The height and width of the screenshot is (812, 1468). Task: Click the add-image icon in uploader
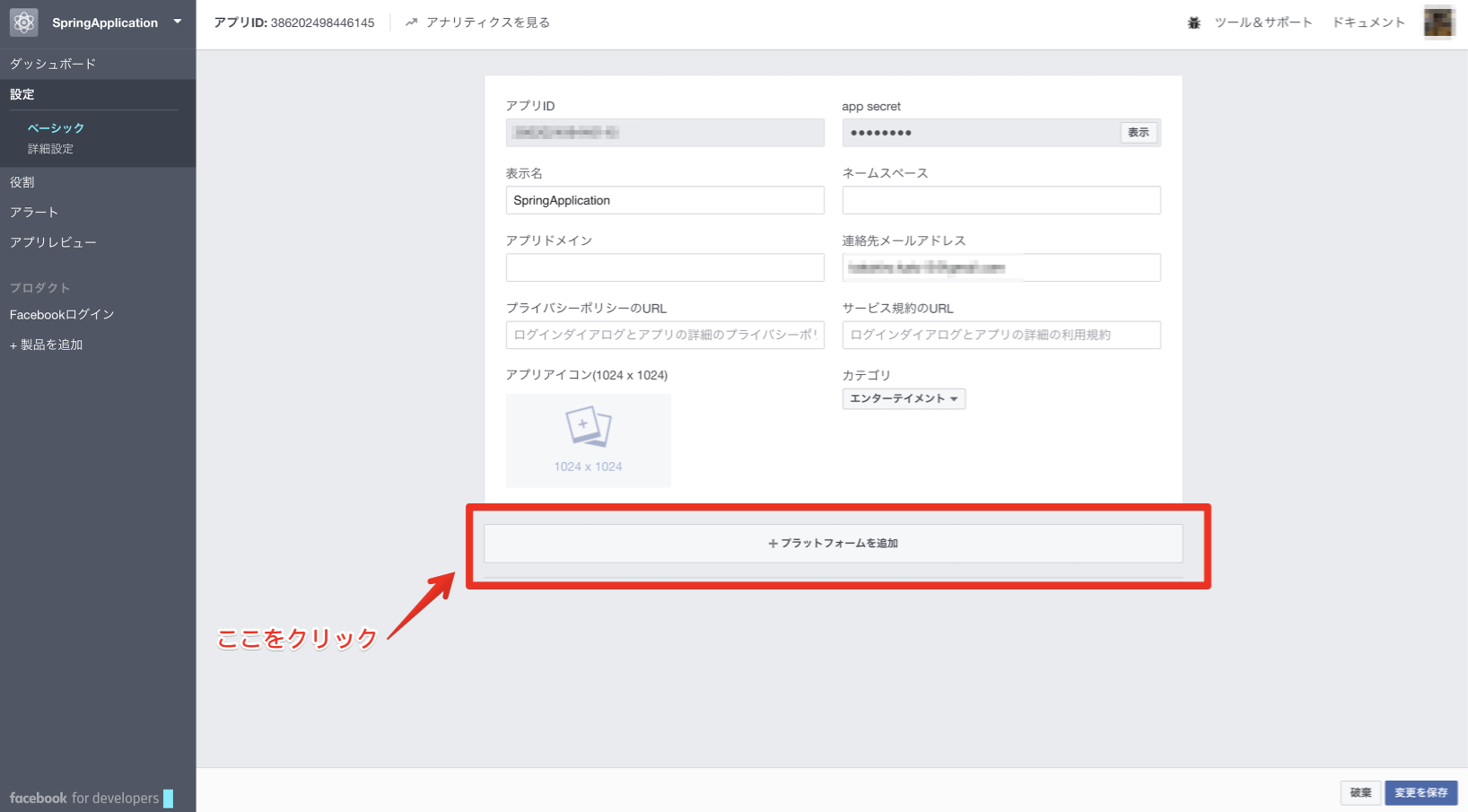(x=589, y=426)
